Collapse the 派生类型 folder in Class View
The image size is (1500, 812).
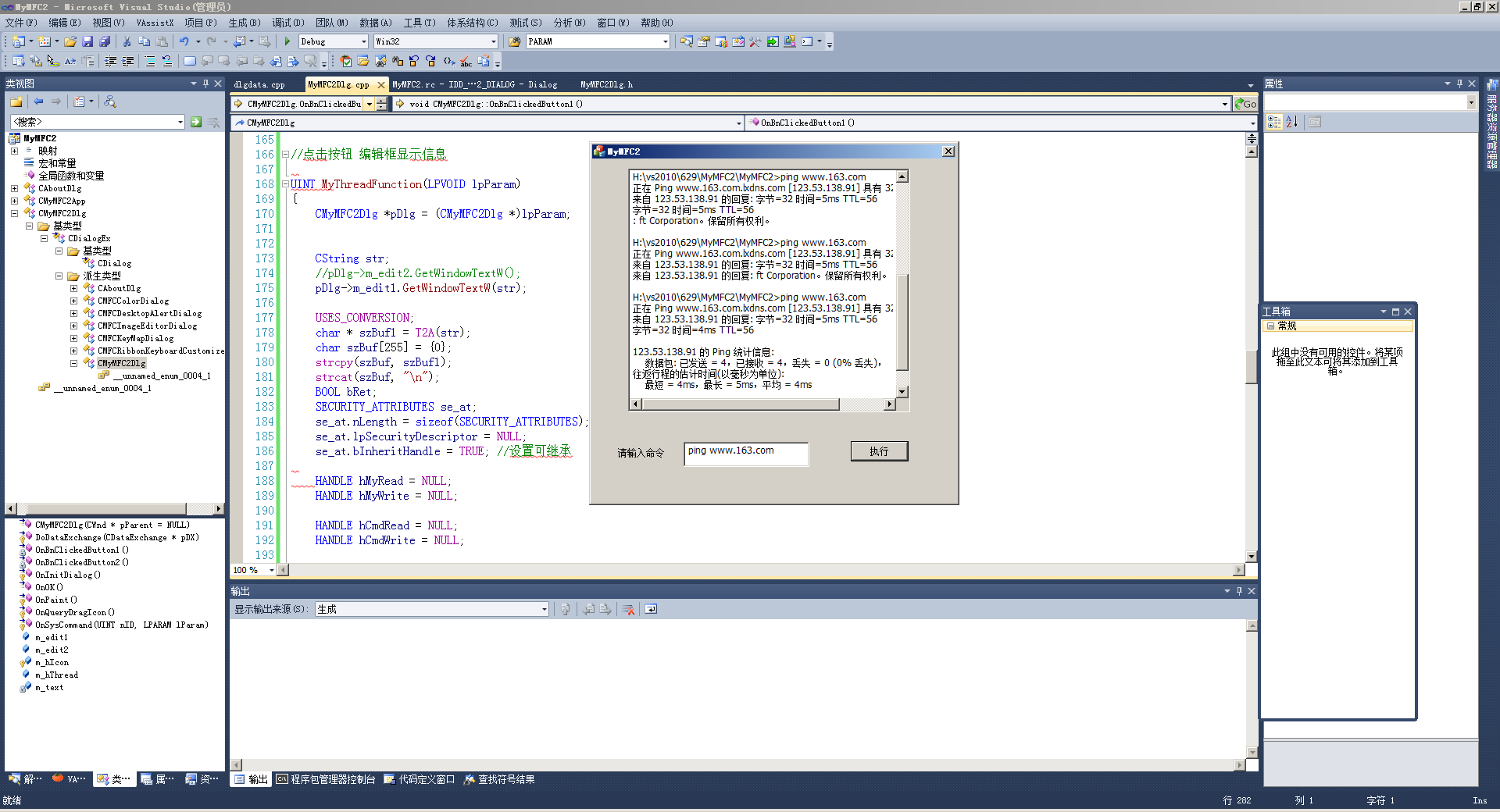point(59,276)
